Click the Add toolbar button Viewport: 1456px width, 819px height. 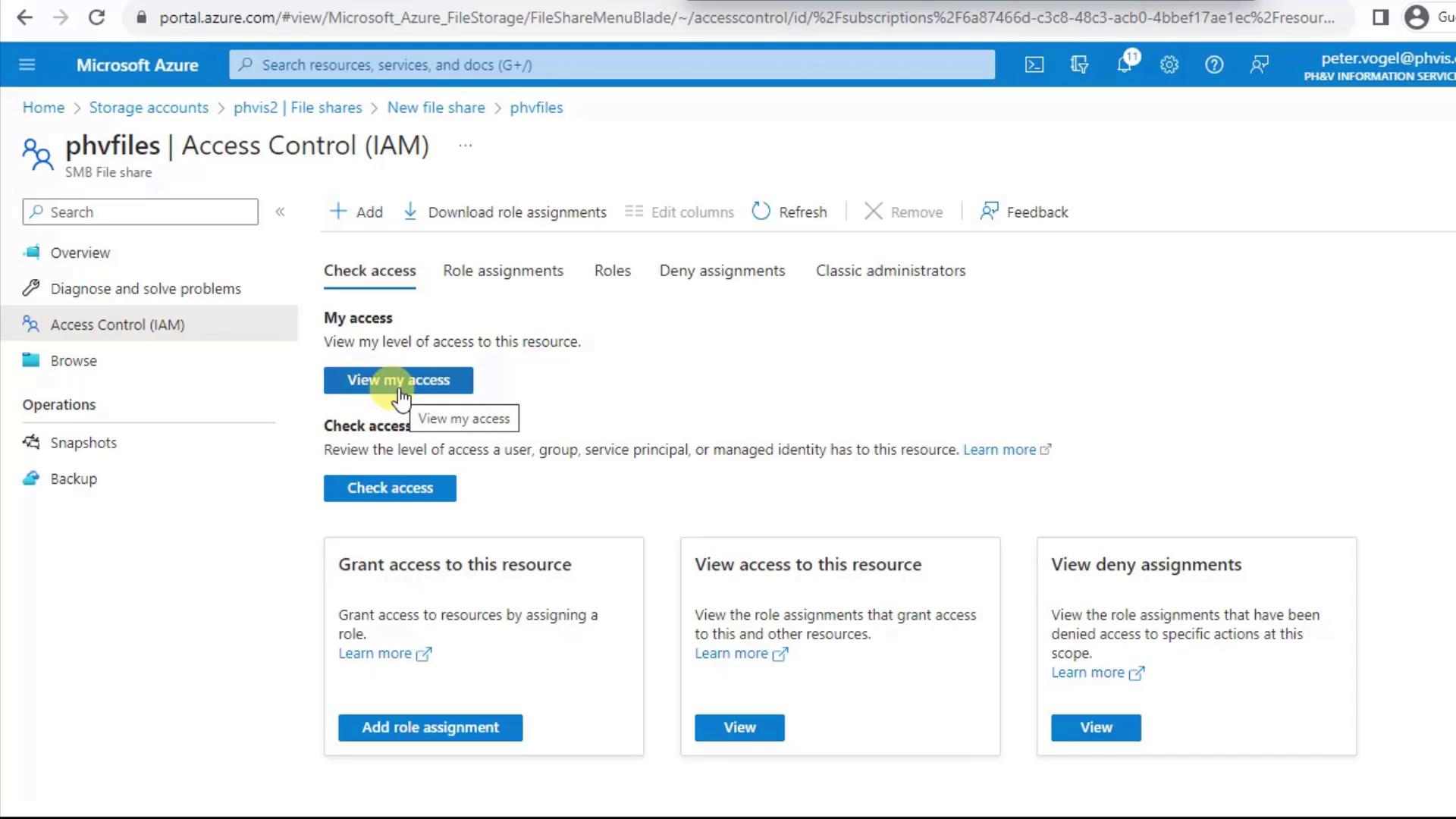tap(356, 212)
